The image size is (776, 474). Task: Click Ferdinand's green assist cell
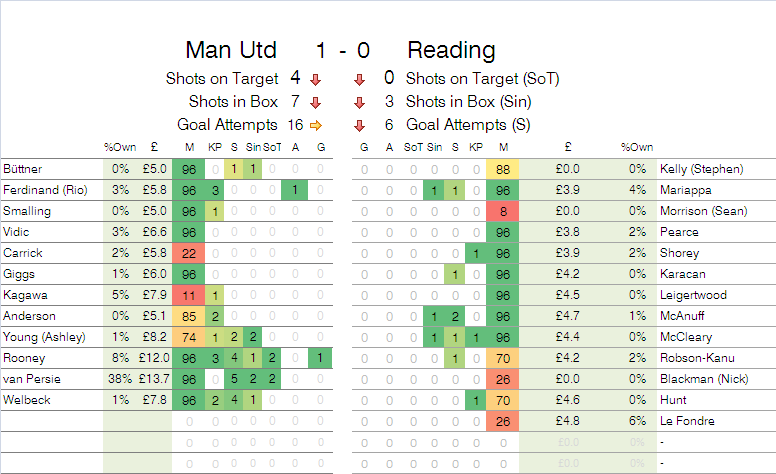[296, 190]
